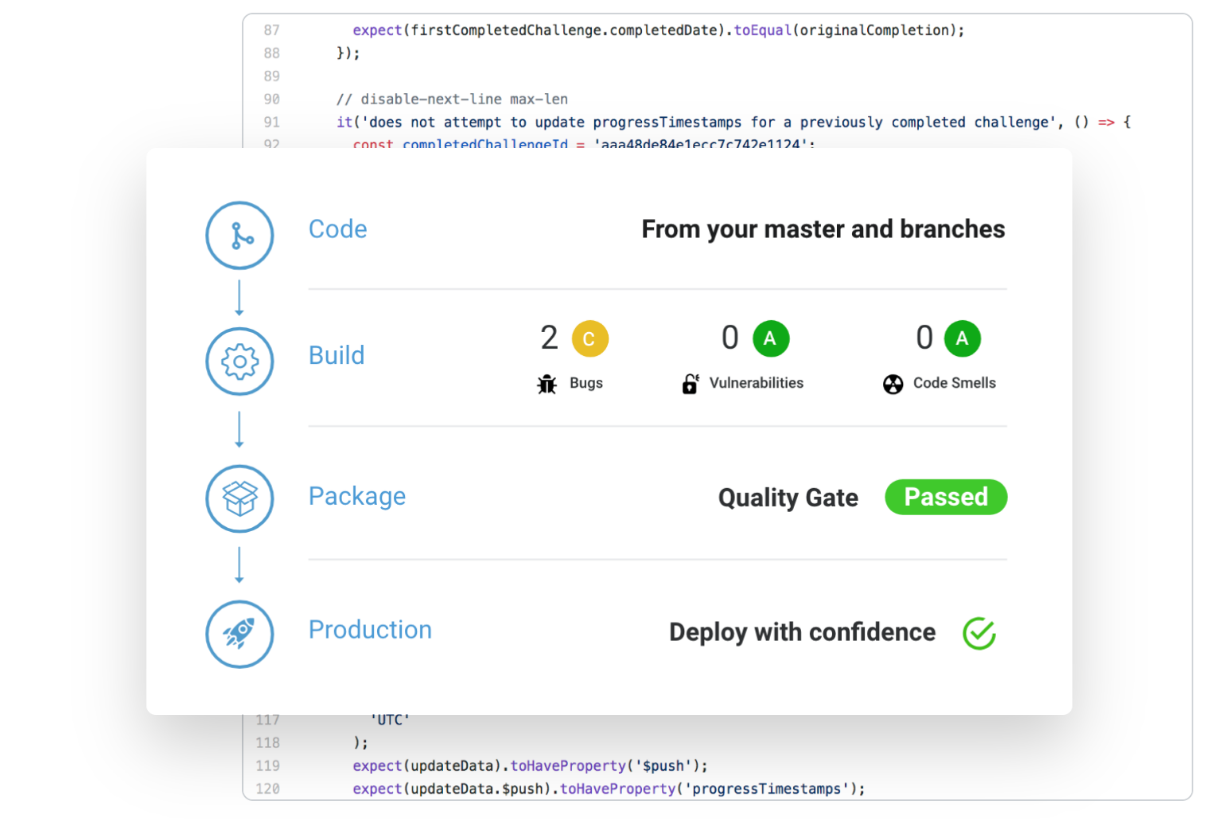The image size is (1206, 836).
Task: Open the Build stage link
Action: [336, 355]
